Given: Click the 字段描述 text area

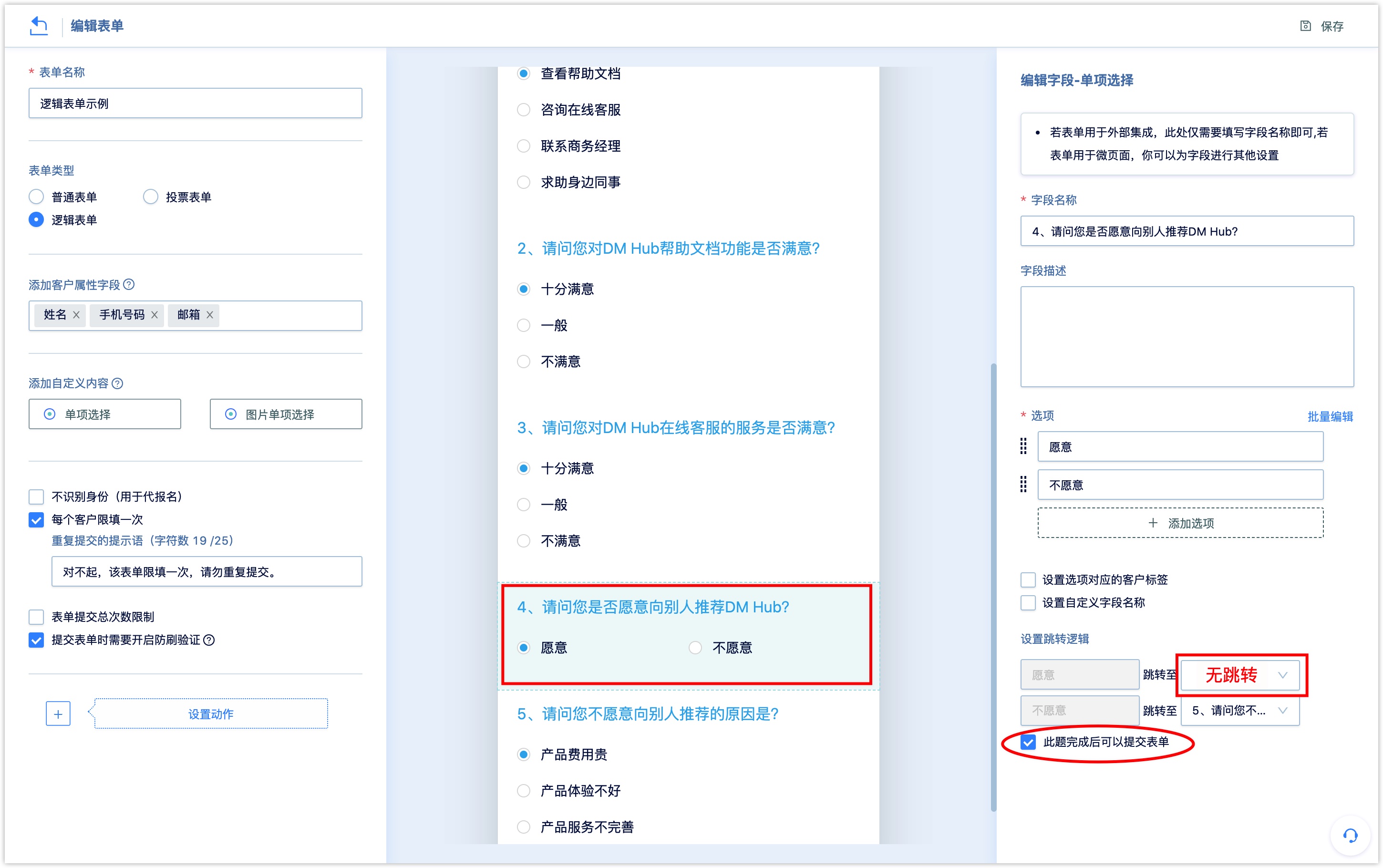Looking at the screenshot, I should (1187, 336).
